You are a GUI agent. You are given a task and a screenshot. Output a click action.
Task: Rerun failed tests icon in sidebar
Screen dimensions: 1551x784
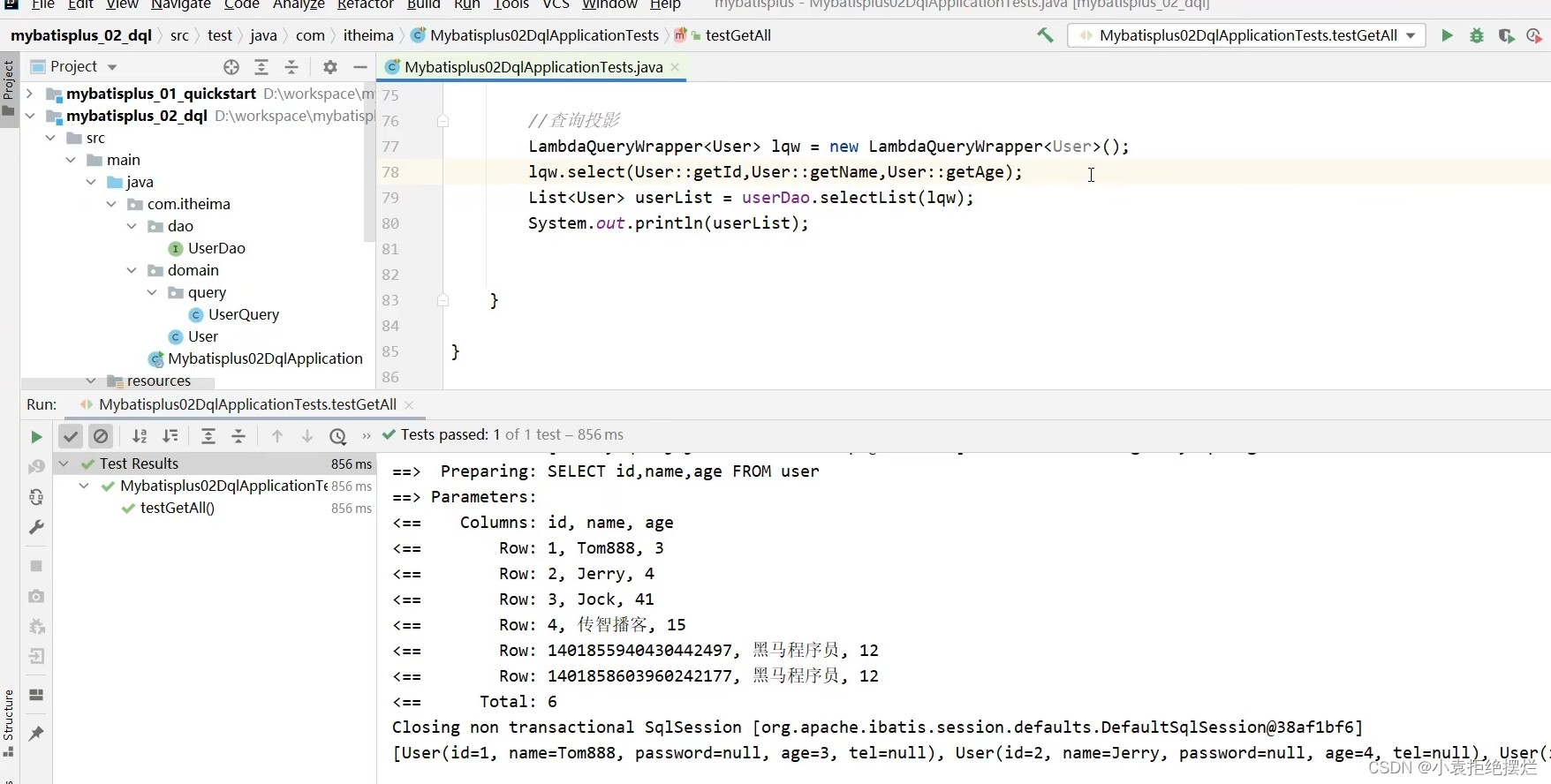coord(36,466)
